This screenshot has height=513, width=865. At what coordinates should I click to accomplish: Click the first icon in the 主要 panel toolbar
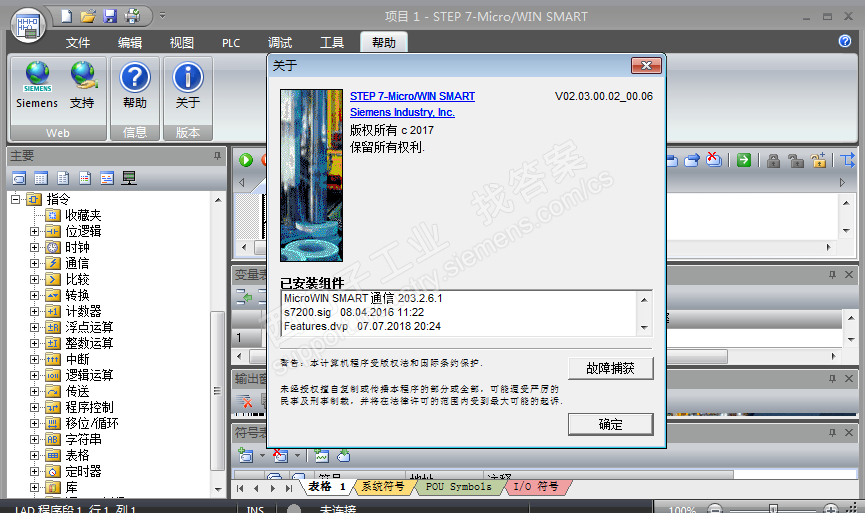coord(19,178)
